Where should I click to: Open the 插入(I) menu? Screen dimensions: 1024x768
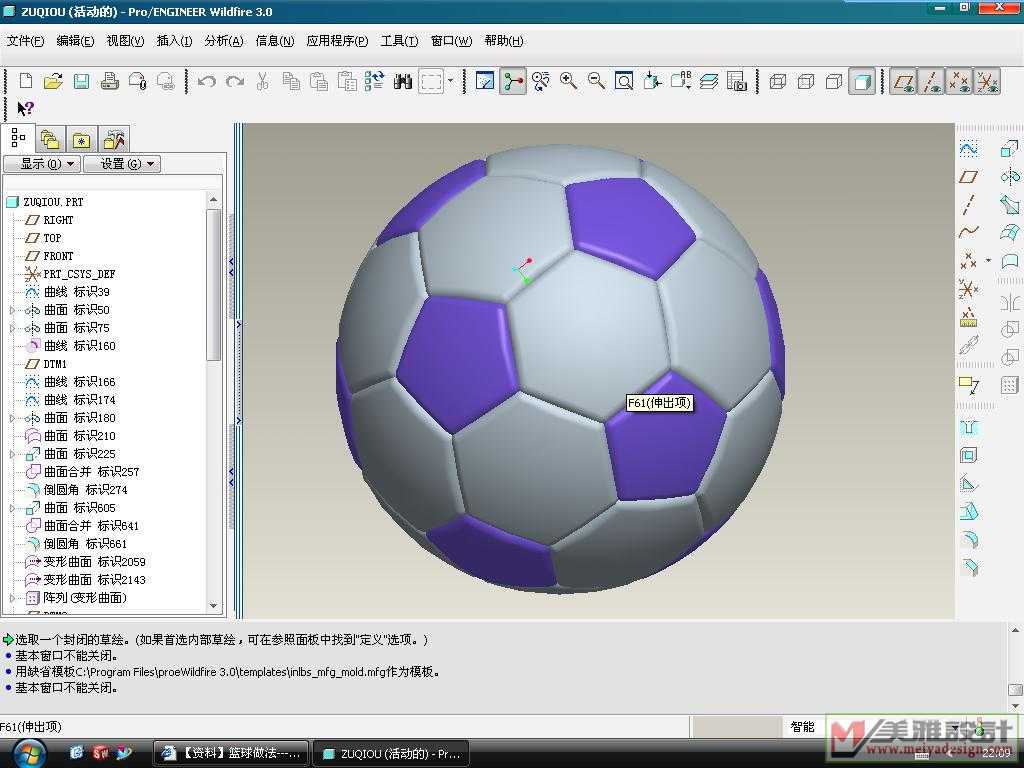174,41
